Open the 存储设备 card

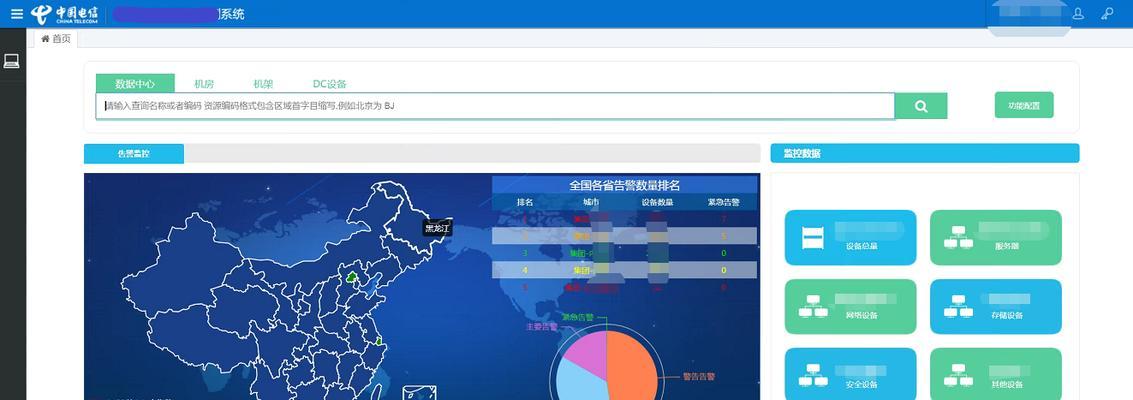[996, 307]
